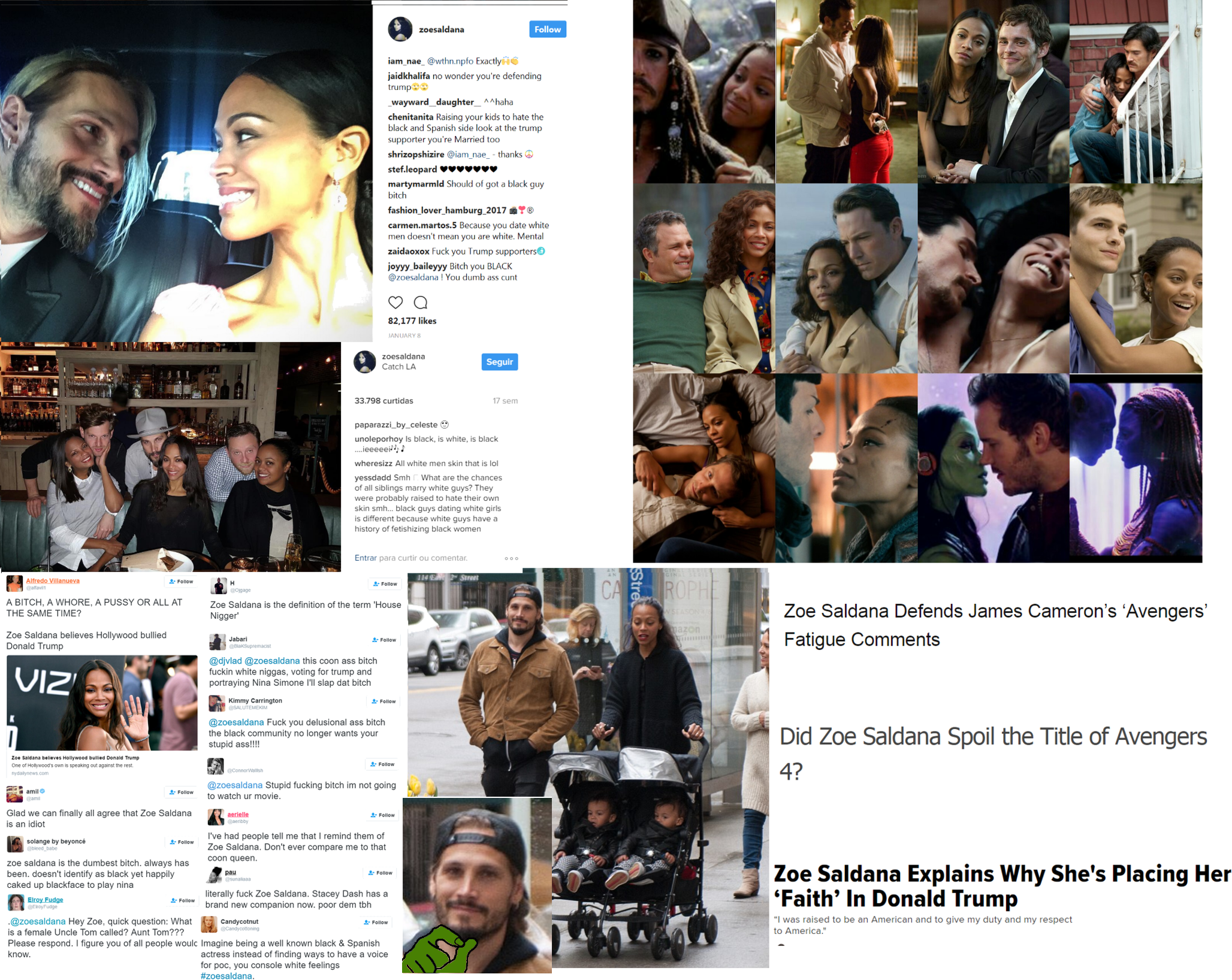The image size is (1232, 980).
Task: Click the Candycotnut profile avatar
Action: (209, 924)
